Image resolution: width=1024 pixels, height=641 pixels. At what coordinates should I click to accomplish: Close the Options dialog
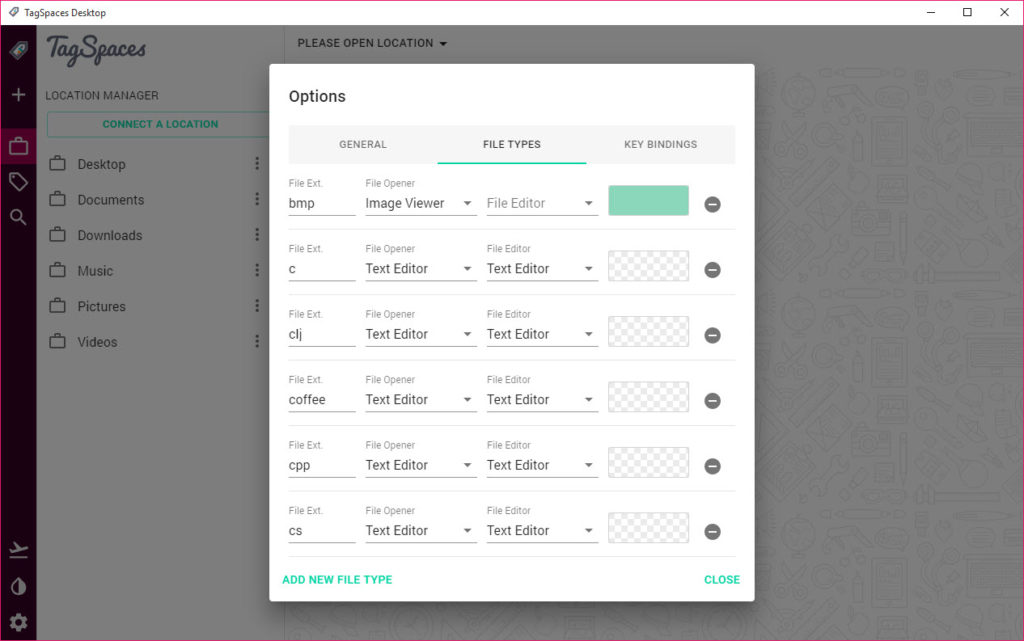tap(721, 580)
